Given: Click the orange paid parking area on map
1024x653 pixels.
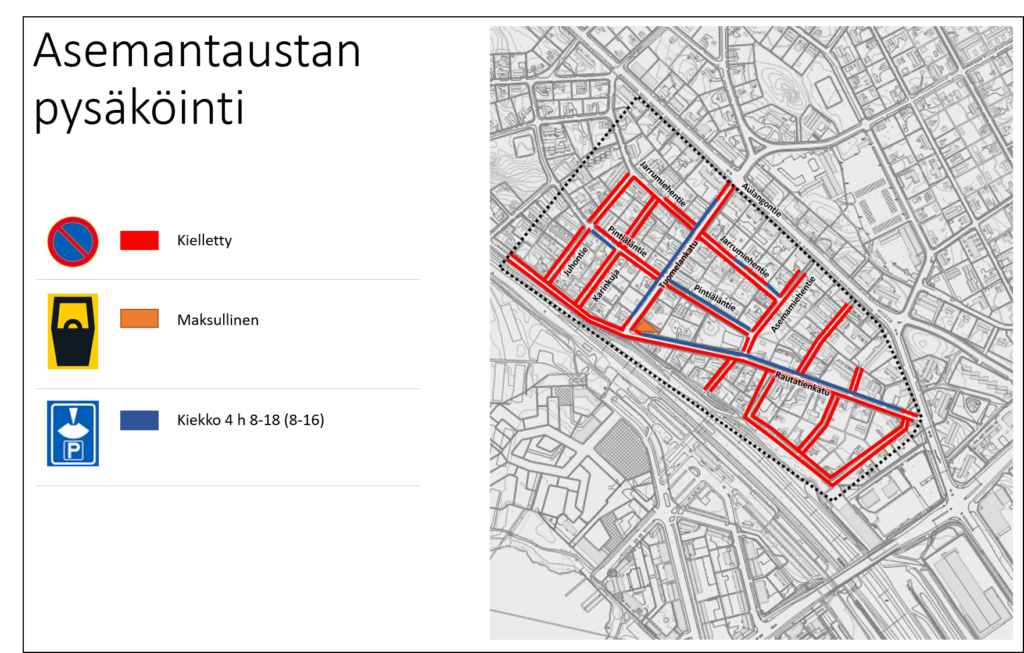Looking at the screenshot, I should point(644,326).
